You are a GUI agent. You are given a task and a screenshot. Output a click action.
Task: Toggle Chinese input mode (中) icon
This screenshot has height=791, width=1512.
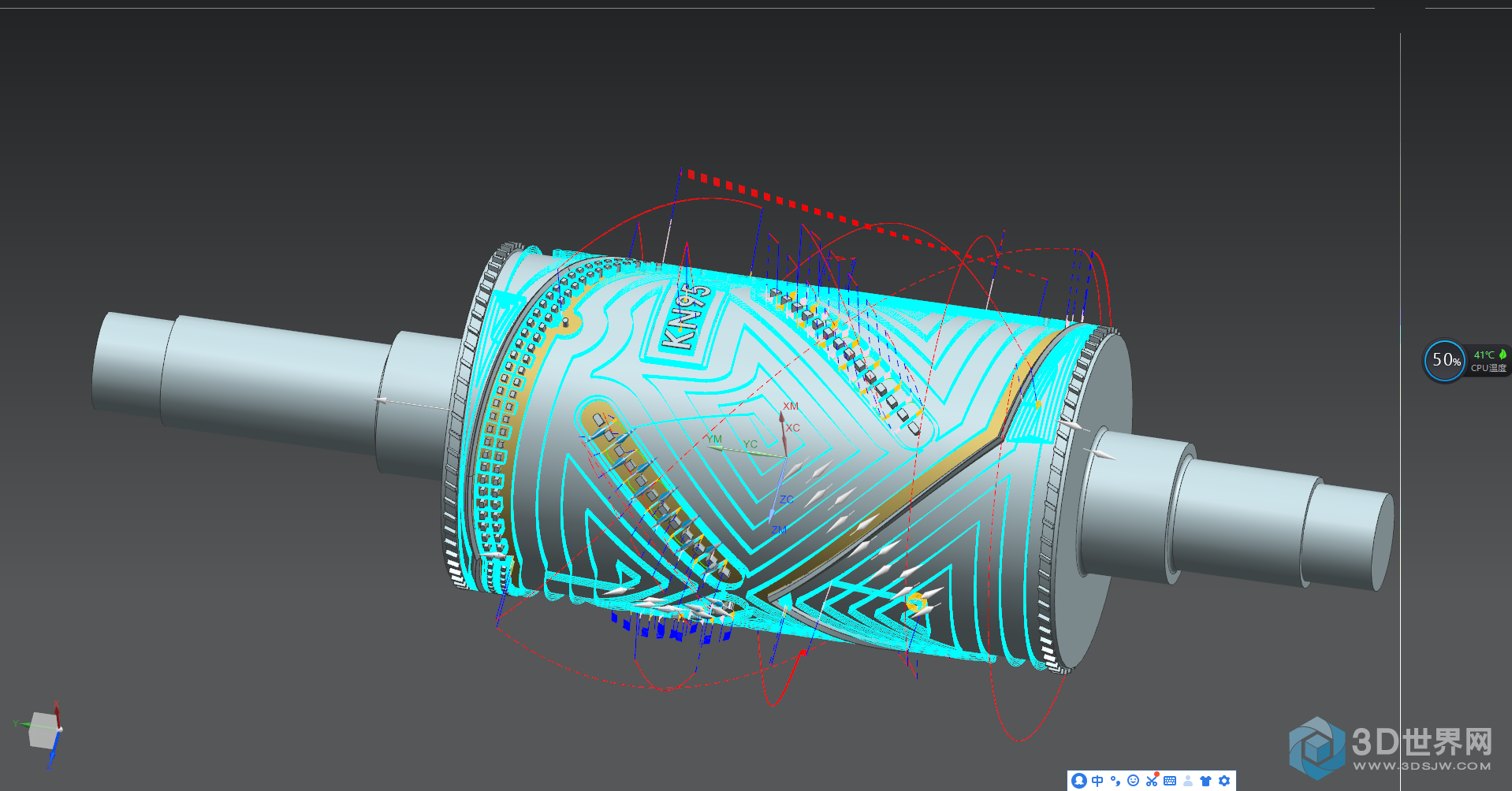click(x=1097, y=781)
